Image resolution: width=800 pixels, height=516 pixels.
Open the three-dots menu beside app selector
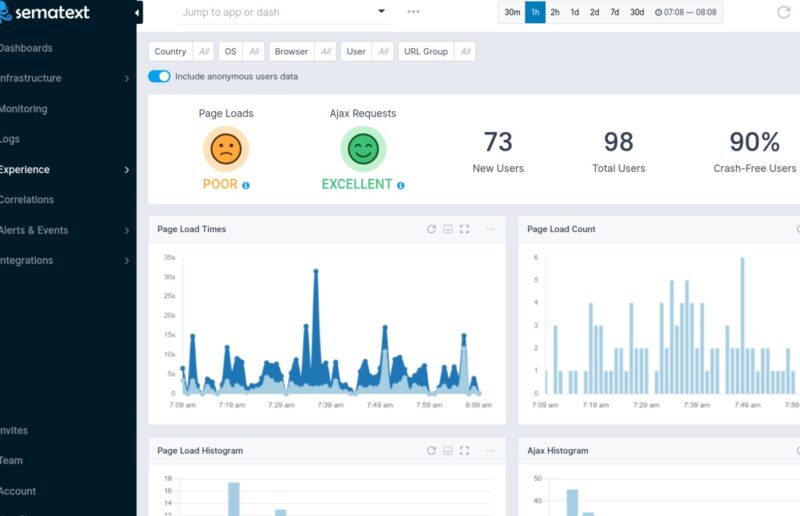pos(413,12)
